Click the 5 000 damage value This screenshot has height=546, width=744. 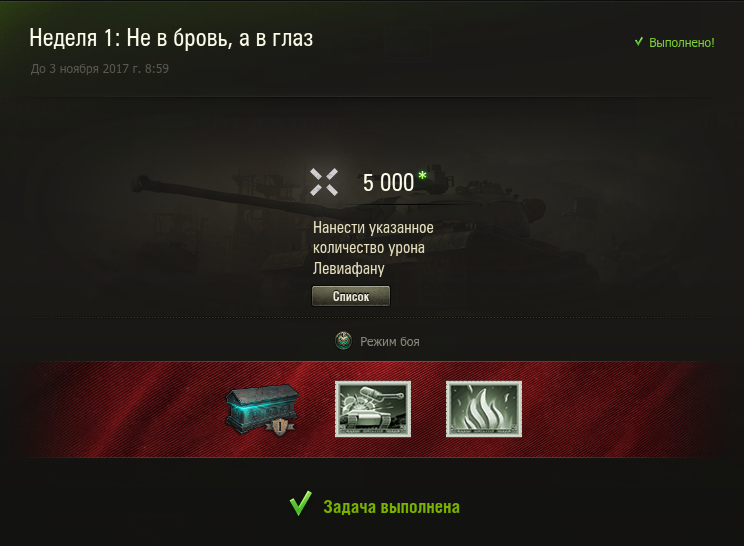tap(389, 183)
